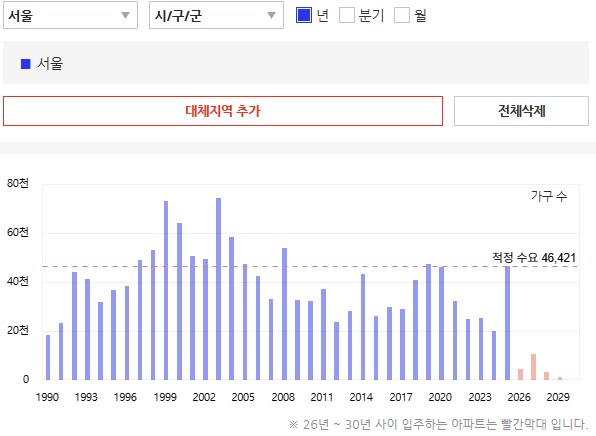Click the 1999 bar in the chart
Screen dimensions: 596x436
coord(166,290)
